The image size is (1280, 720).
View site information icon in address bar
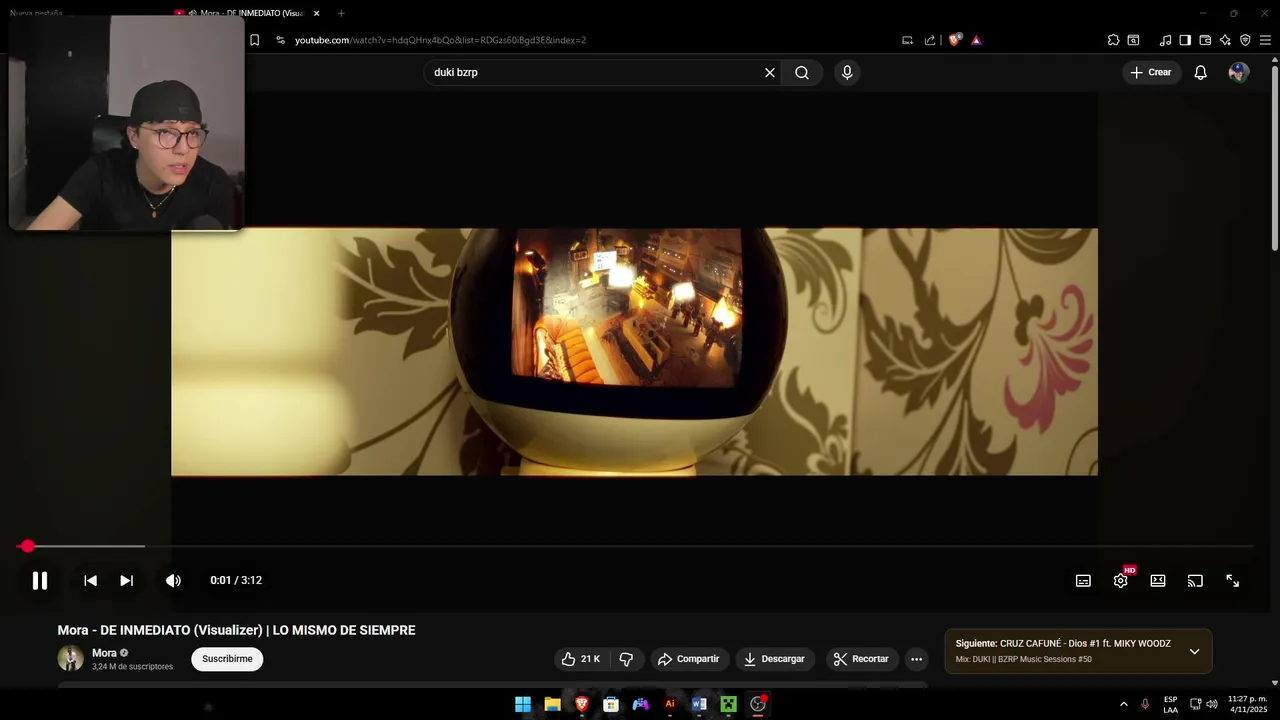coord(280,40)
